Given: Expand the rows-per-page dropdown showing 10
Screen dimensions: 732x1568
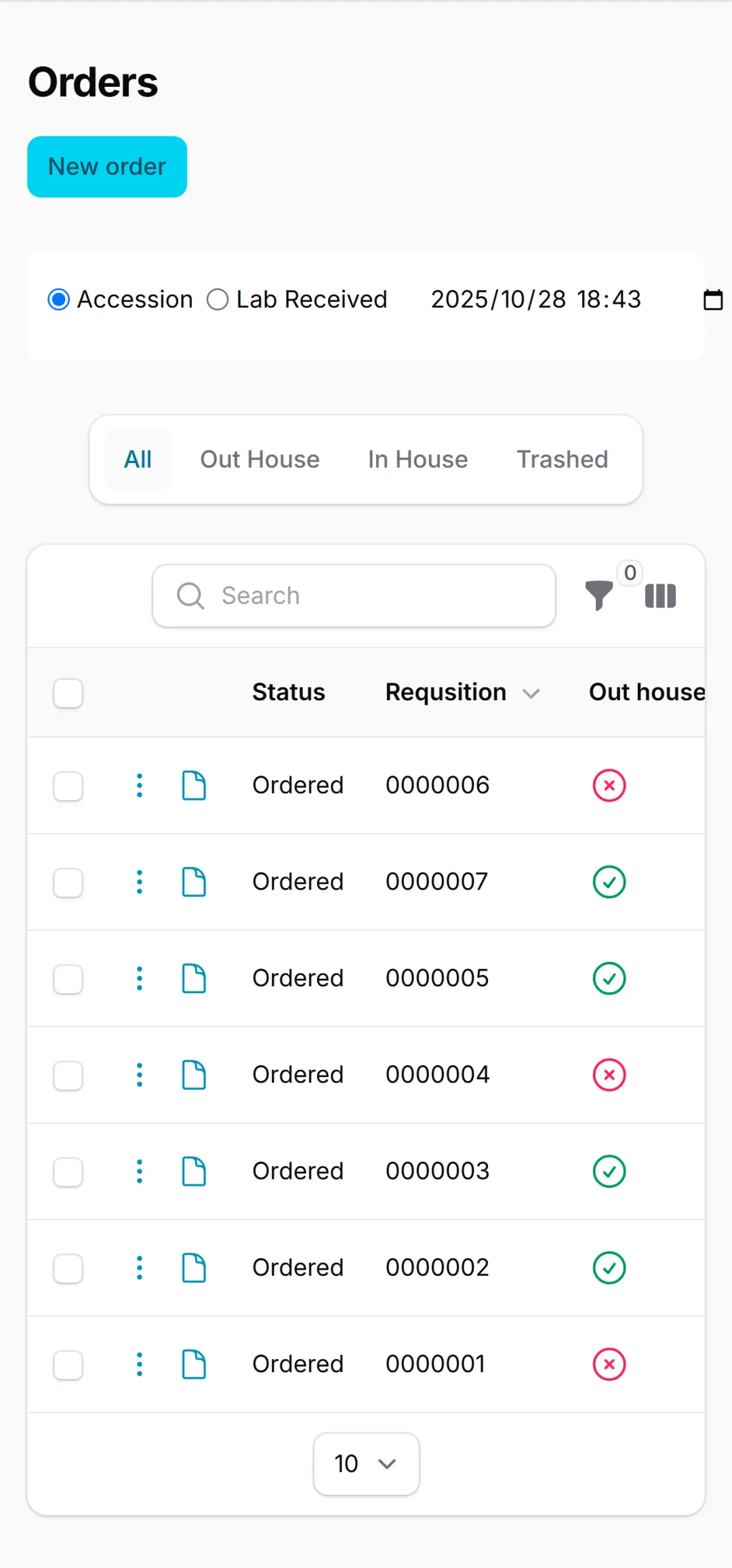Looking at the screenshot, I should pyautogui.click(x=366, y=1464).
